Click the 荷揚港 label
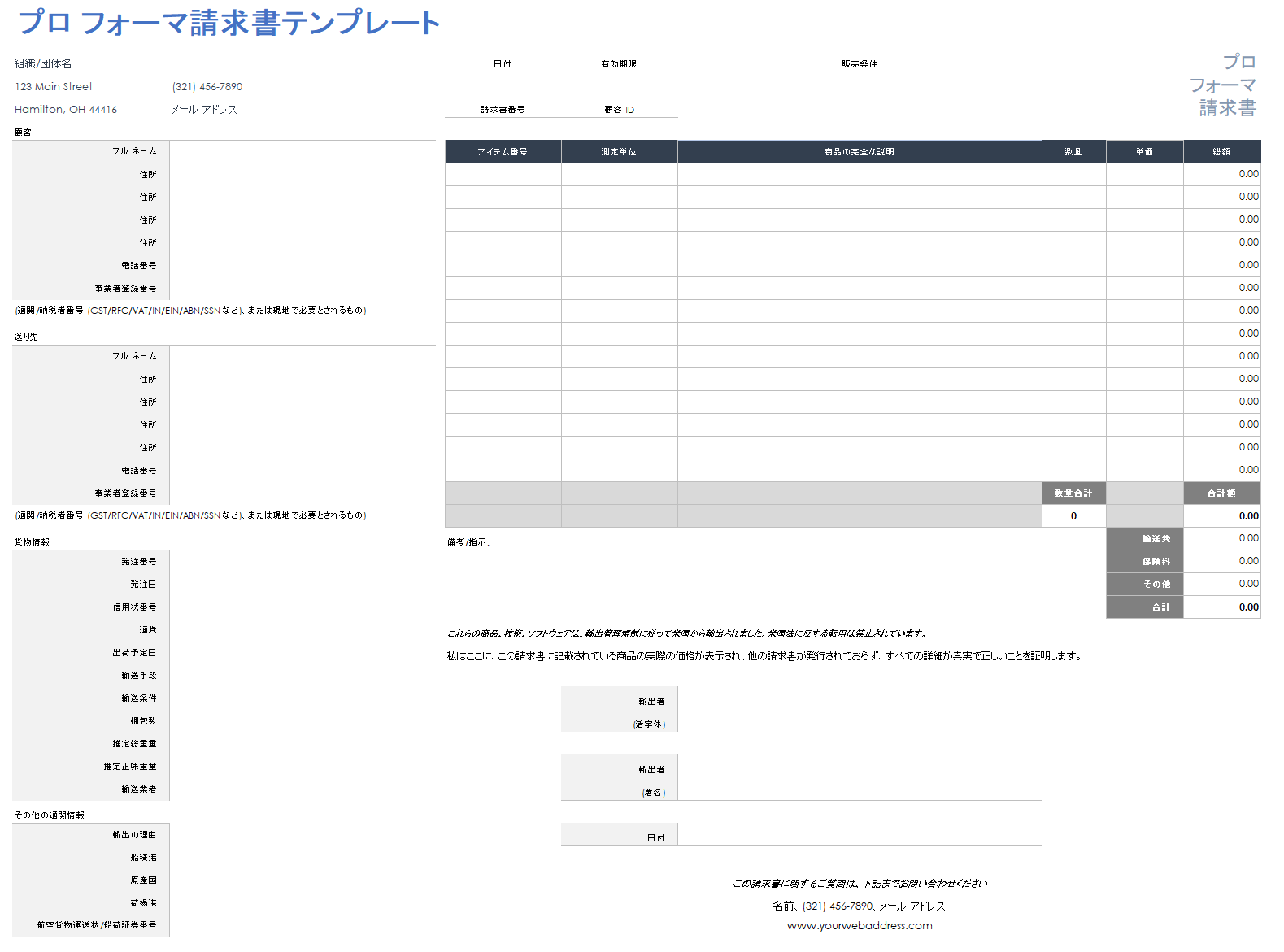This screenshot has width=1284, height=952. [x=143, y=902]
